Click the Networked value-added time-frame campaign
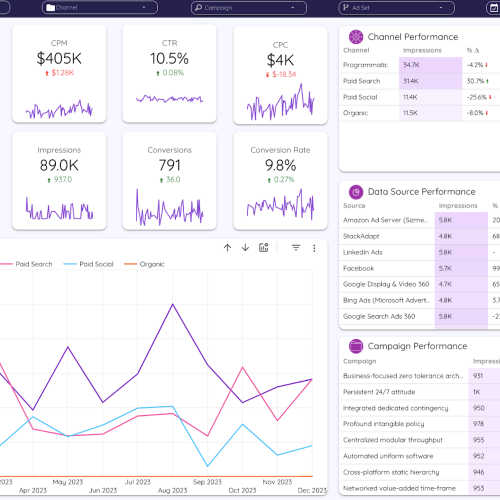This screenshot has width=500, height=500. coord(419,488)
